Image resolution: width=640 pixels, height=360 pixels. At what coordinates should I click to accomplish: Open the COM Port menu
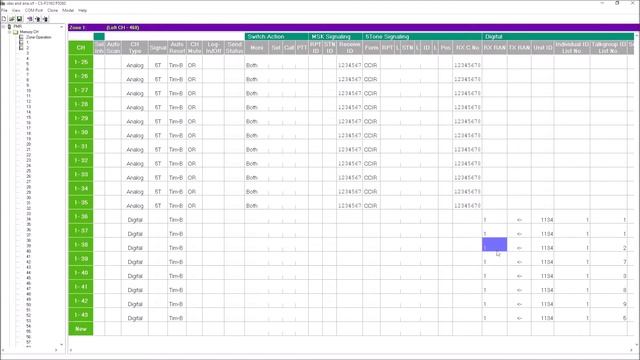tap(34, 10)
